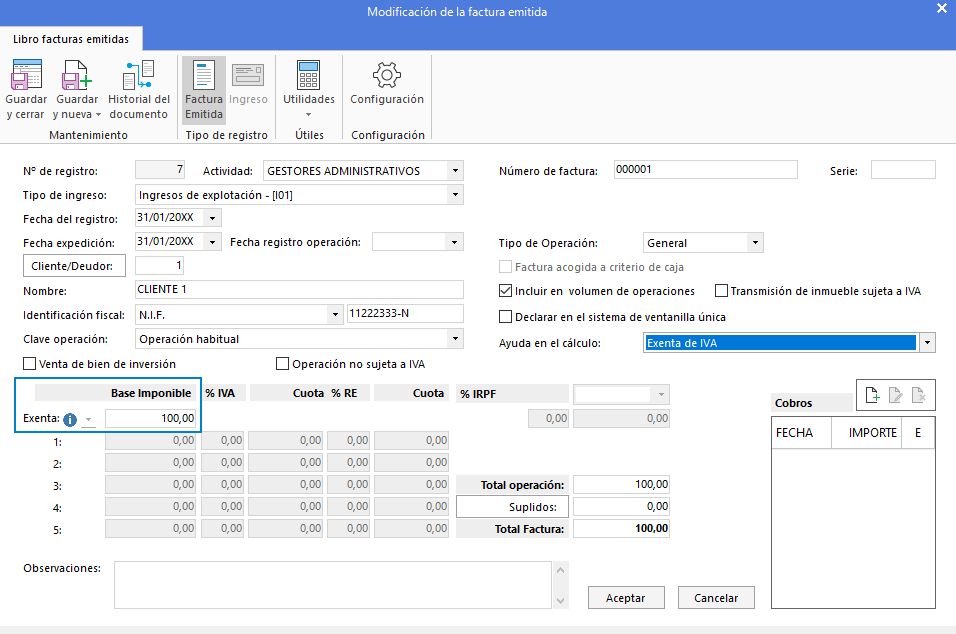Switch to Libro facturas emitidas tab
The image size is (956, 634).
pyautogui.click(x=71, y=38)
